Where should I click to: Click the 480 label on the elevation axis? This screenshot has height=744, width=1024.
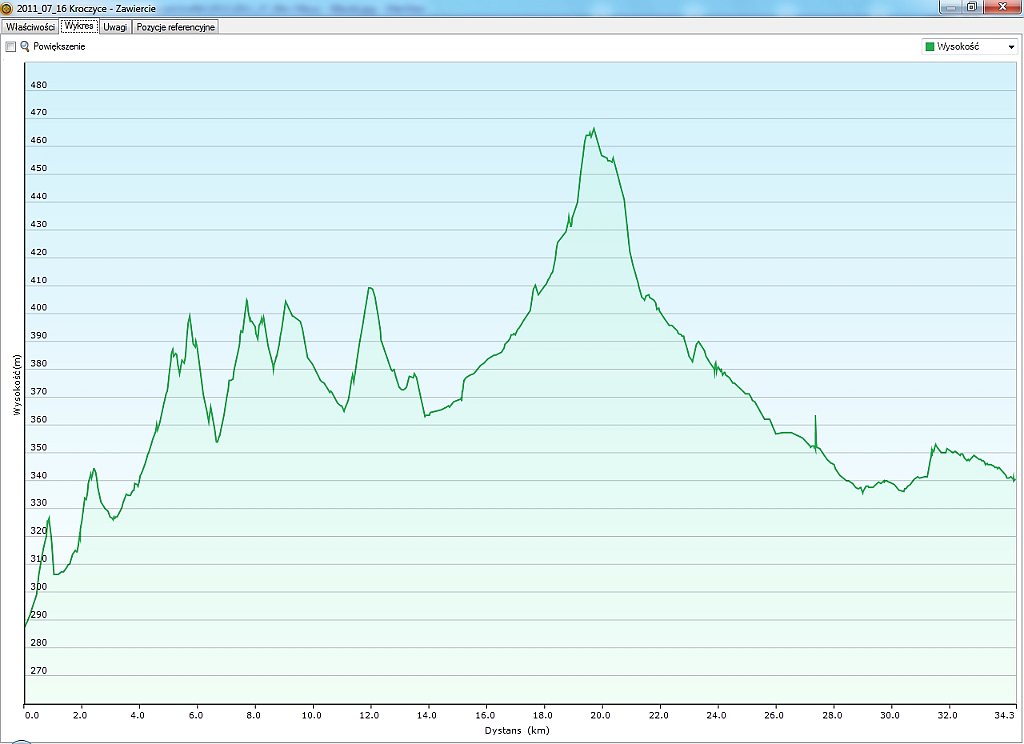coord(39,85)
